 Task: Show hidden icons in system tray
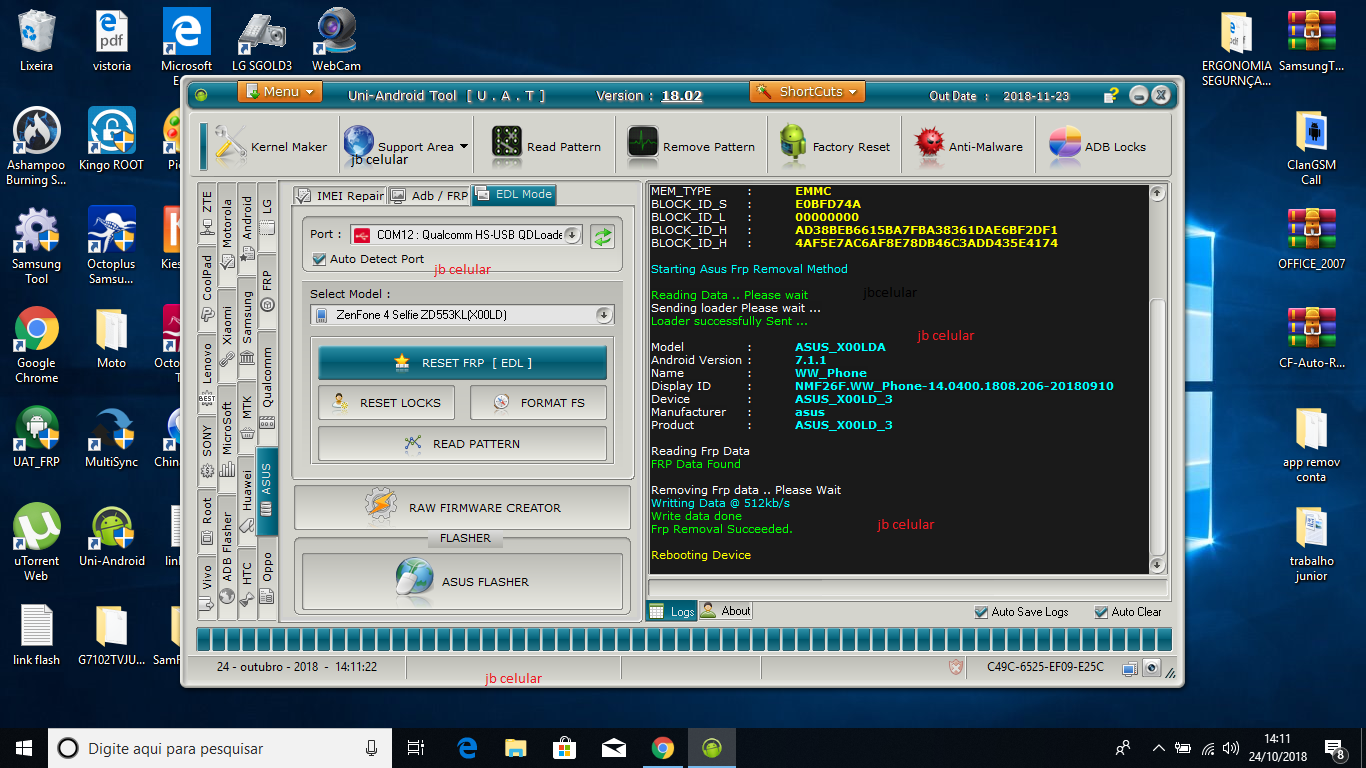click(1158, 748)
